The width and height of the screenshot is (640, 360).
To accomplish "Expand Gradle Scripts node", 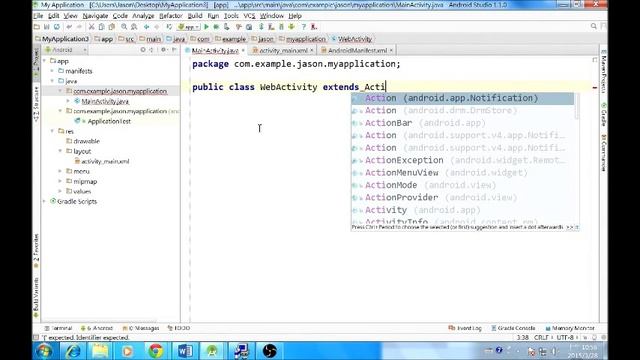I will [44, 202].
